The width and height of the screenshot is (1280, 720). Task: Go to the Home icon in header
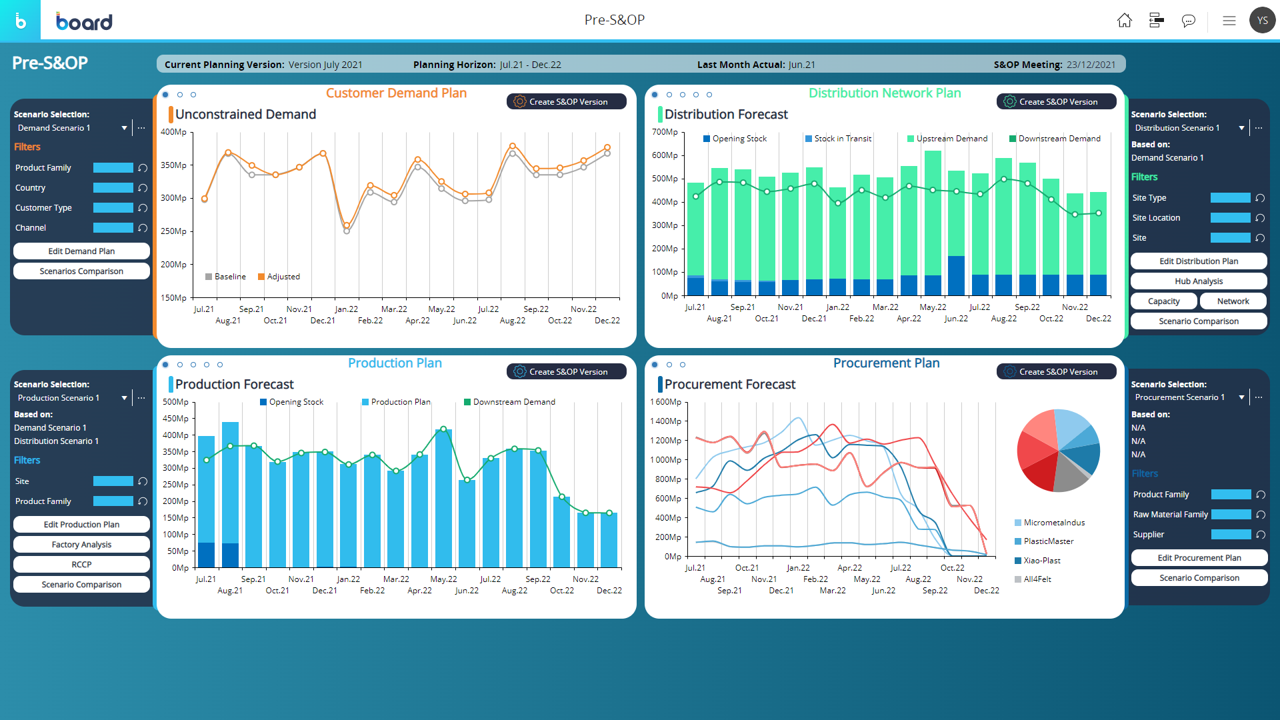[1124, 21]
